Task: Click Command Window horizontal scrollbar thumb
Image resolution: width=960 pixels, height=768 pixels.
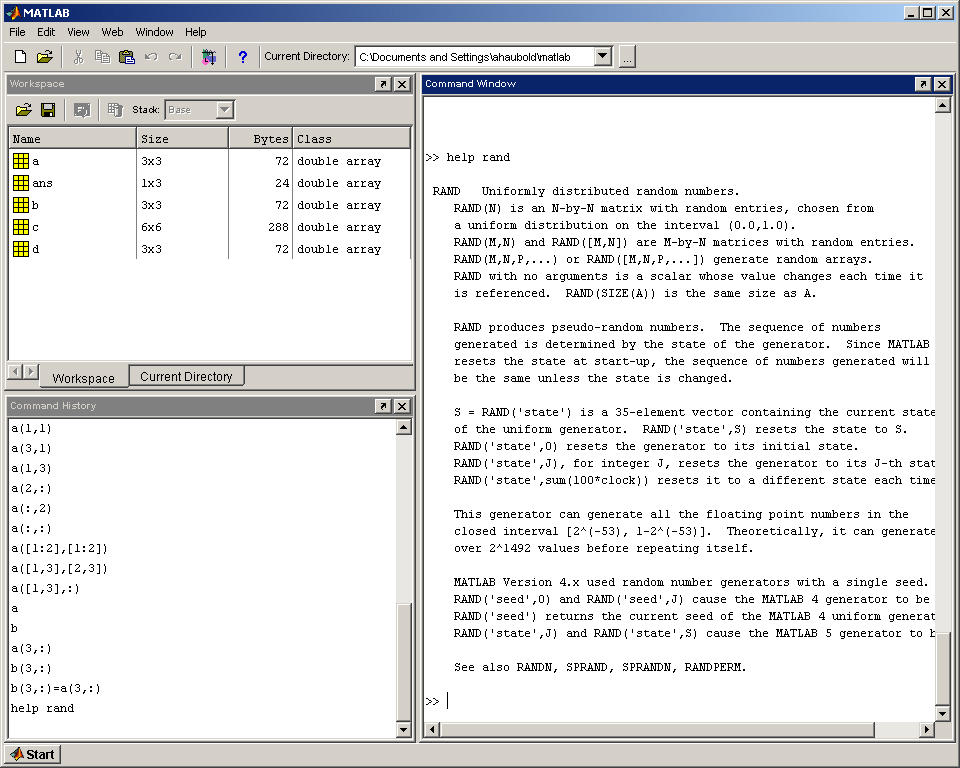Action: point(657,729)
